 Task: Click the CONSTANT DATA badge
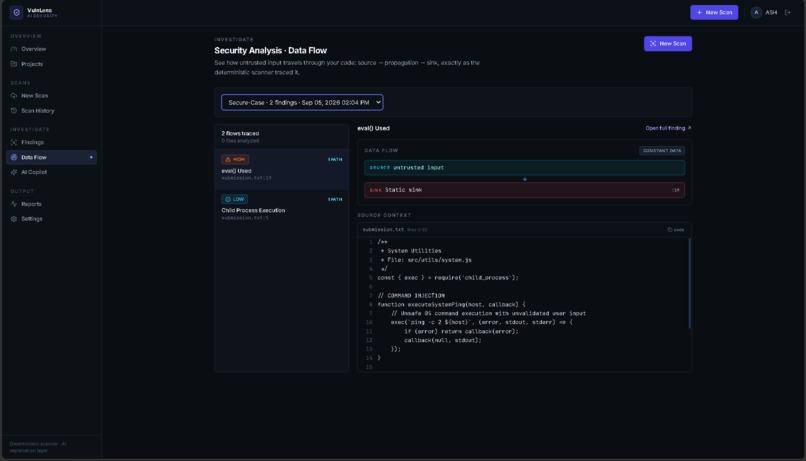[x=662, y=151]
